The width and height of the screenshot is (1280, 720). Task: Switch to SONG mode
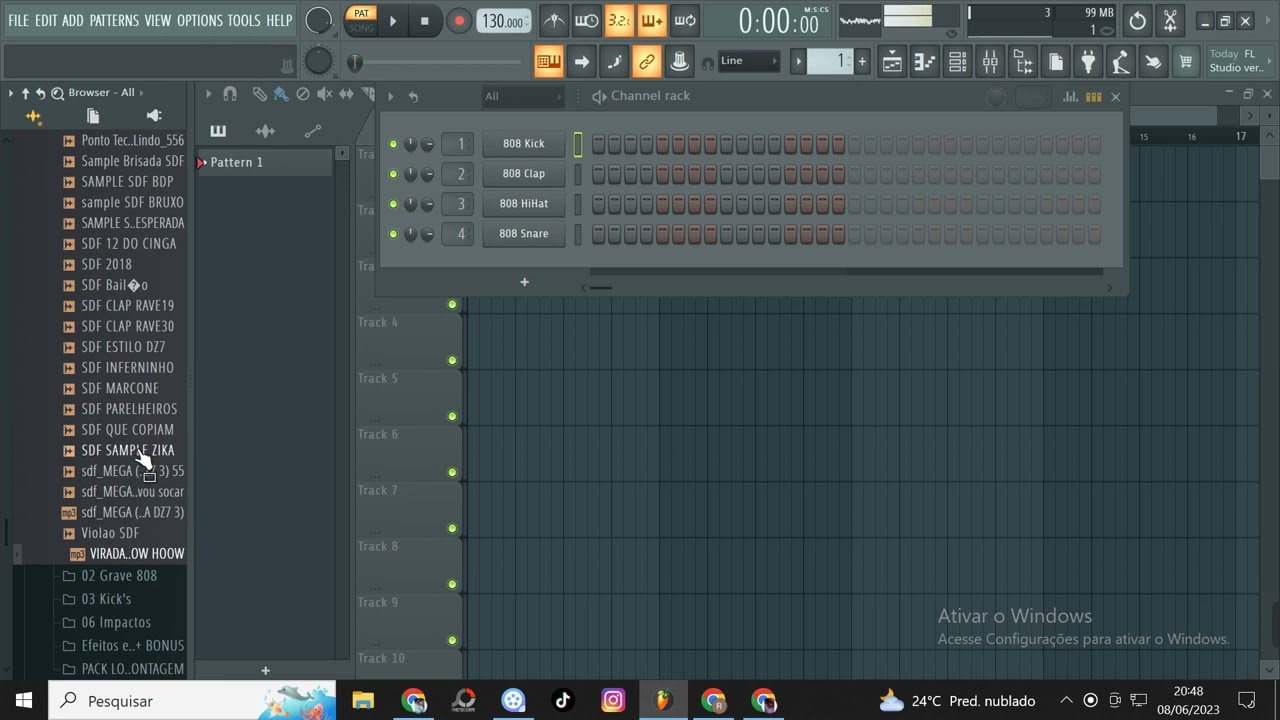(x=361, y=28)
